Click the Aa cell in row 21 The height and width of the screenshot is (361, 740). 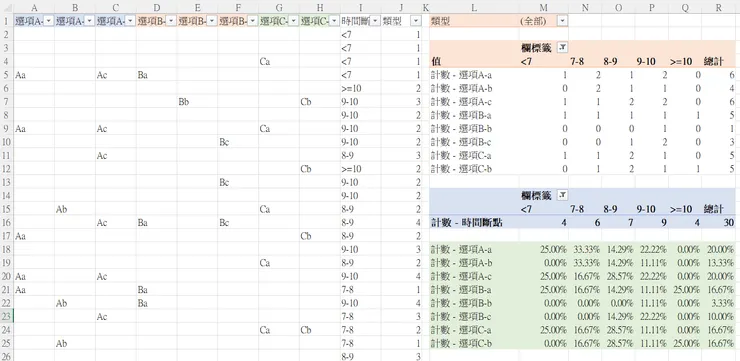[34, 290]
